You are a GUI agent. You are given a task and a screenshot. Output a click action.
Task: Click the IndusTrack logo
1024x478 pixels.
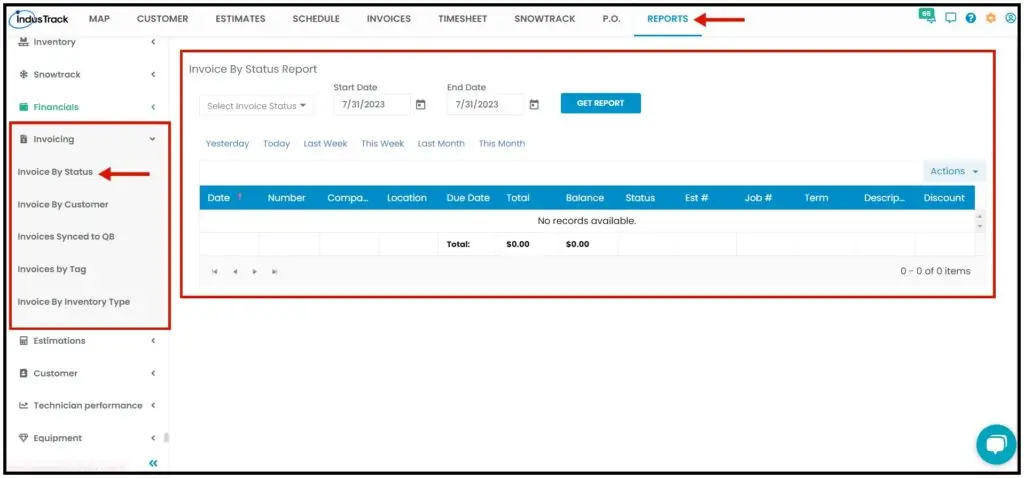[x=39, y=19]
